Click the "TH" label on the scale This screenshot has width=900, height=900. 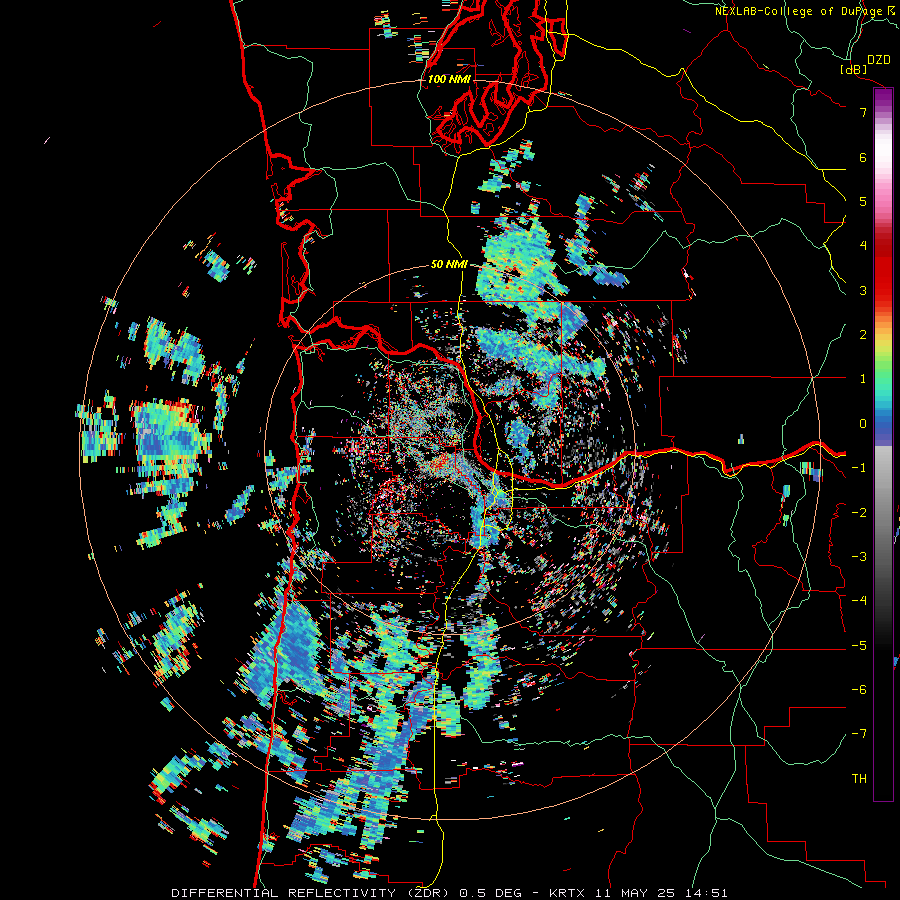[859, 779]
